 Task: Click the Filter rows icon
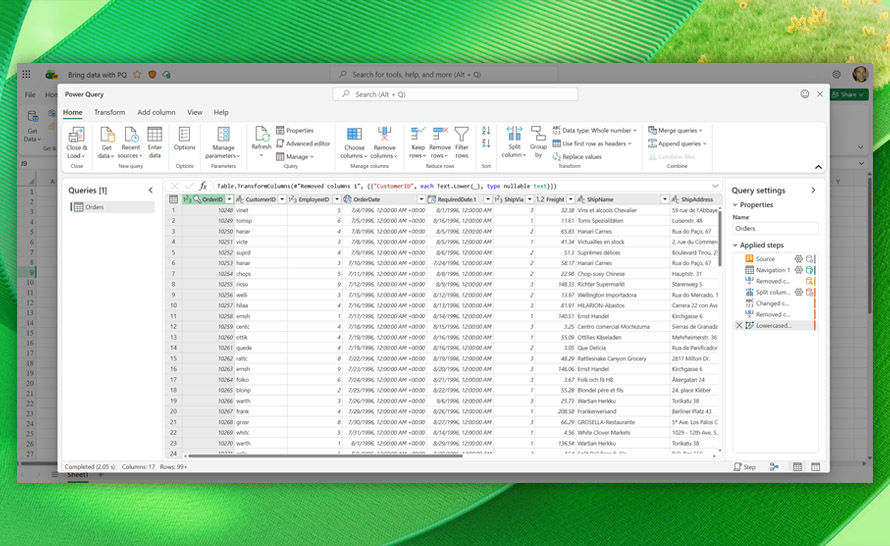(461, 135)
